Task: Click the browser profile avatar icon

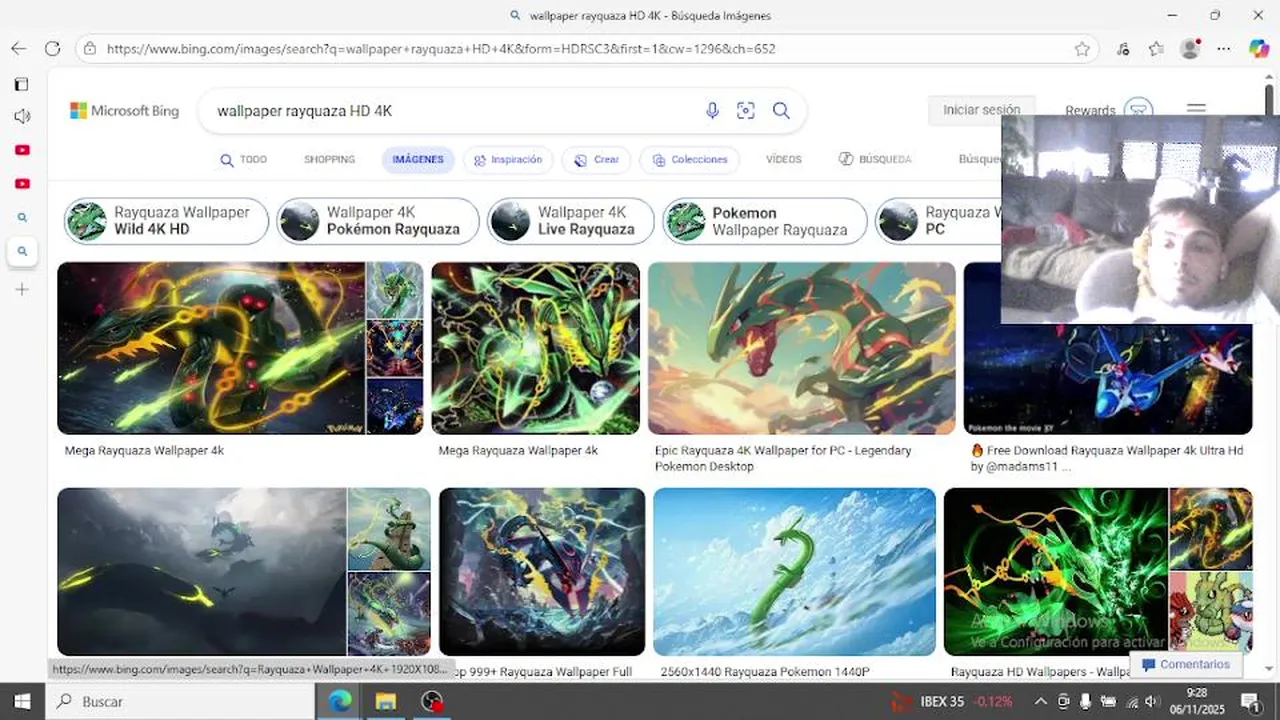Action: 1190,48
